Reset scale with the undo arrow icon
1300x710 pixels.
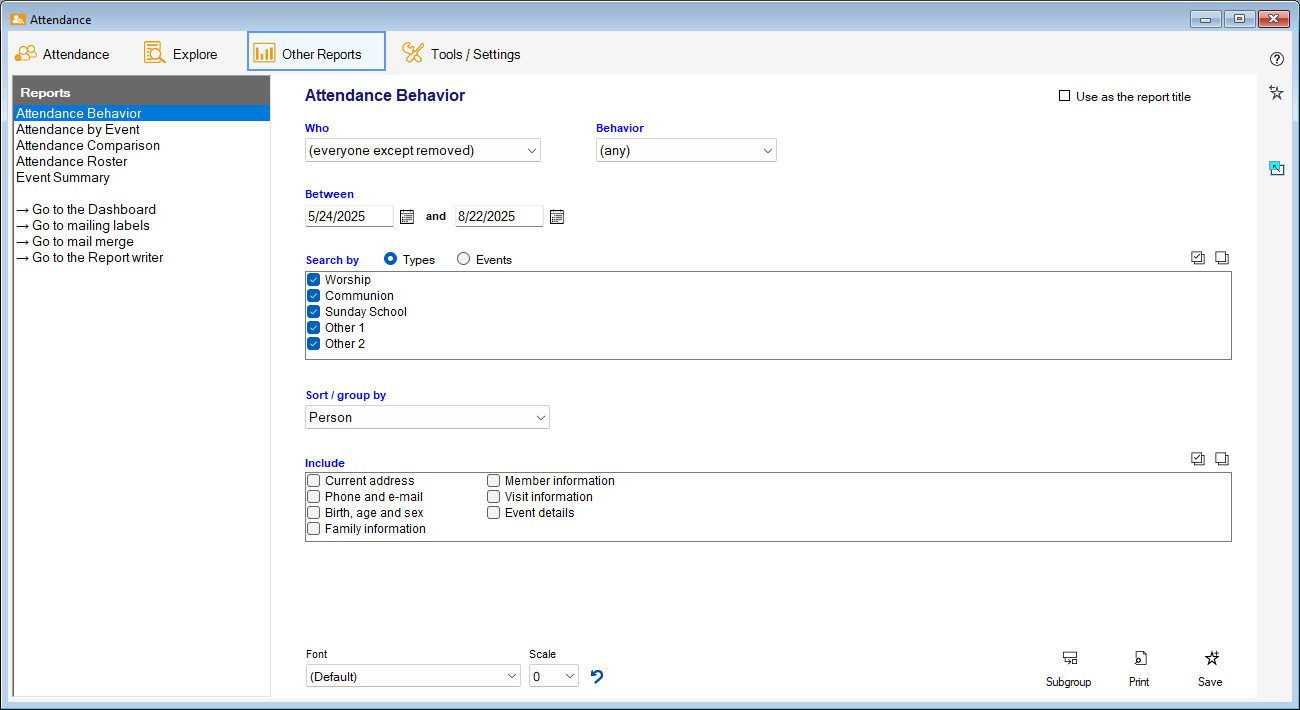pyautogui.click(x=597, y=677)
